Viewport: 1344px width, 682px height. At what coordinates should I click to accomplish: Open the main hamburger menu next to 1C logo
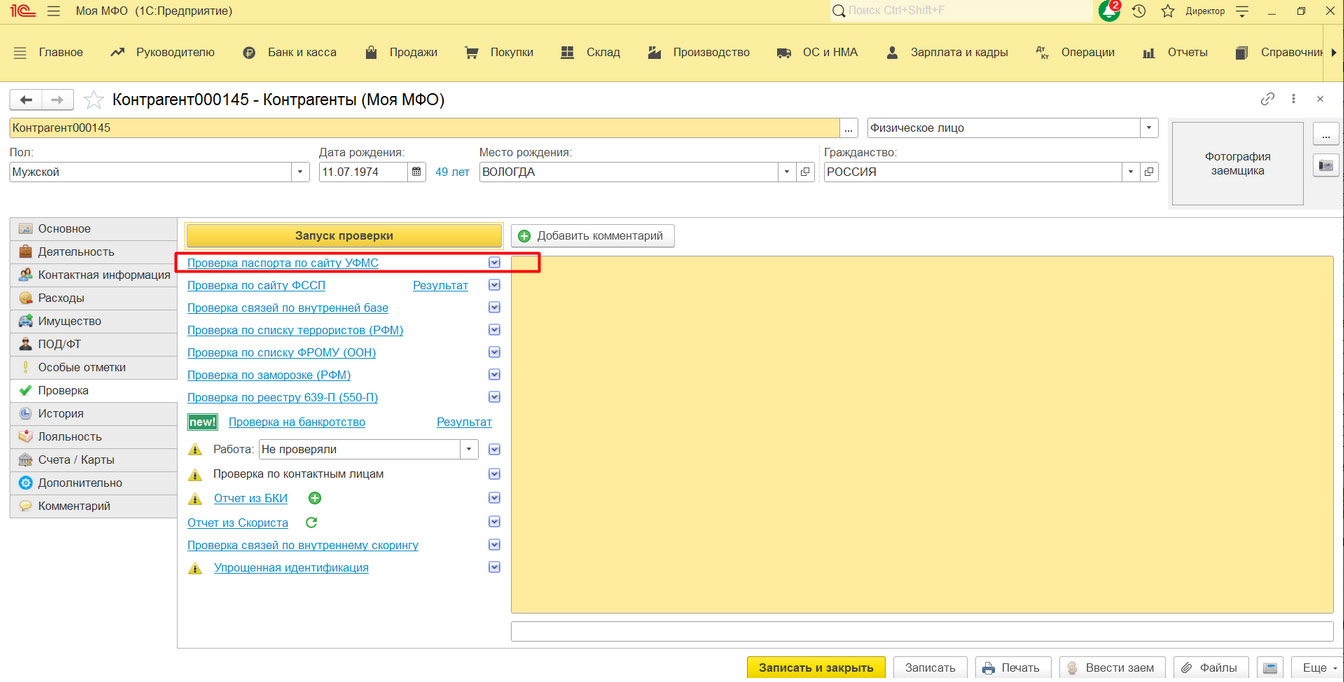point(53,11)
